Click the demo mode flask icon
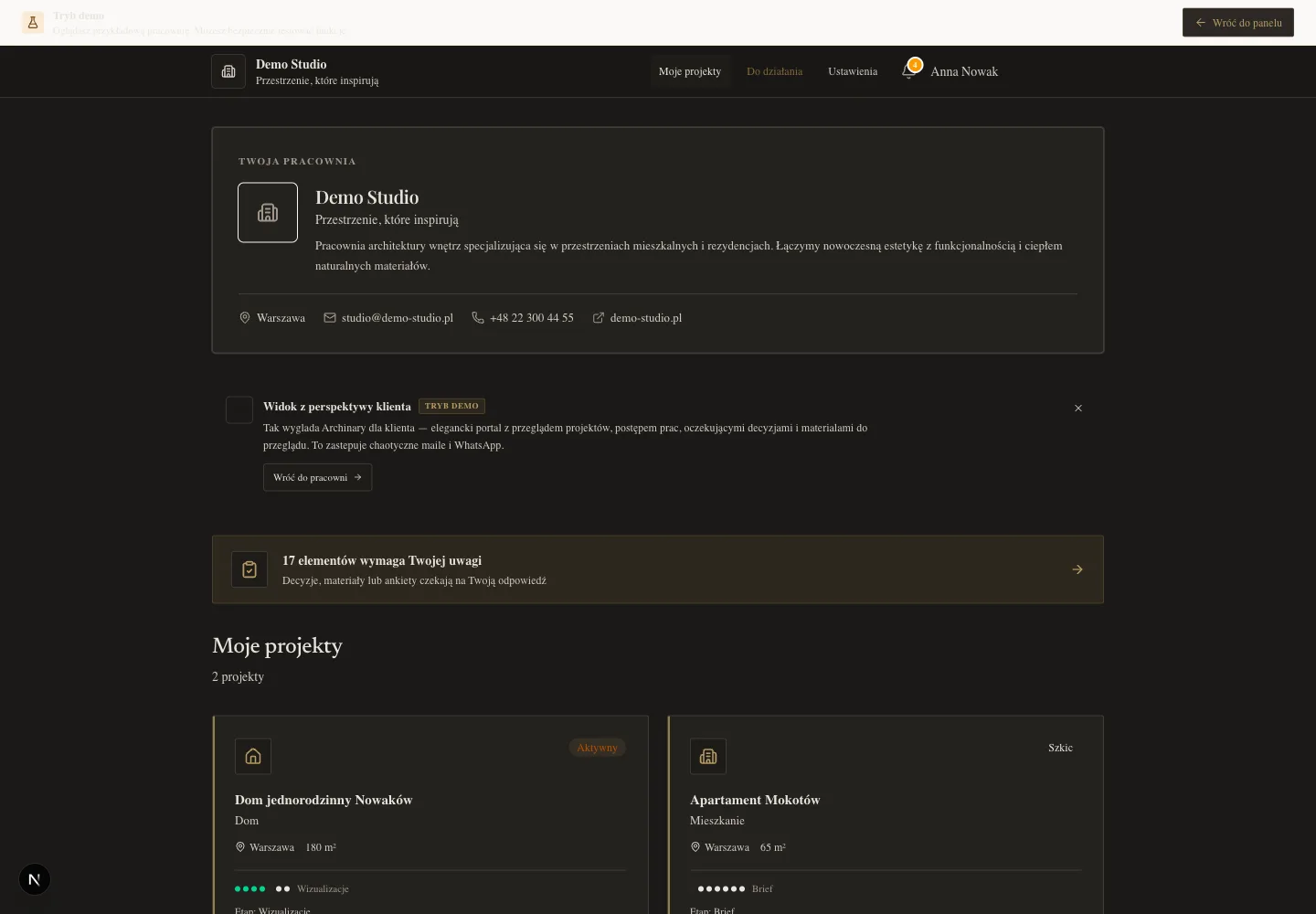Viewport: 1316px width, 914px height. coord(33,23)
